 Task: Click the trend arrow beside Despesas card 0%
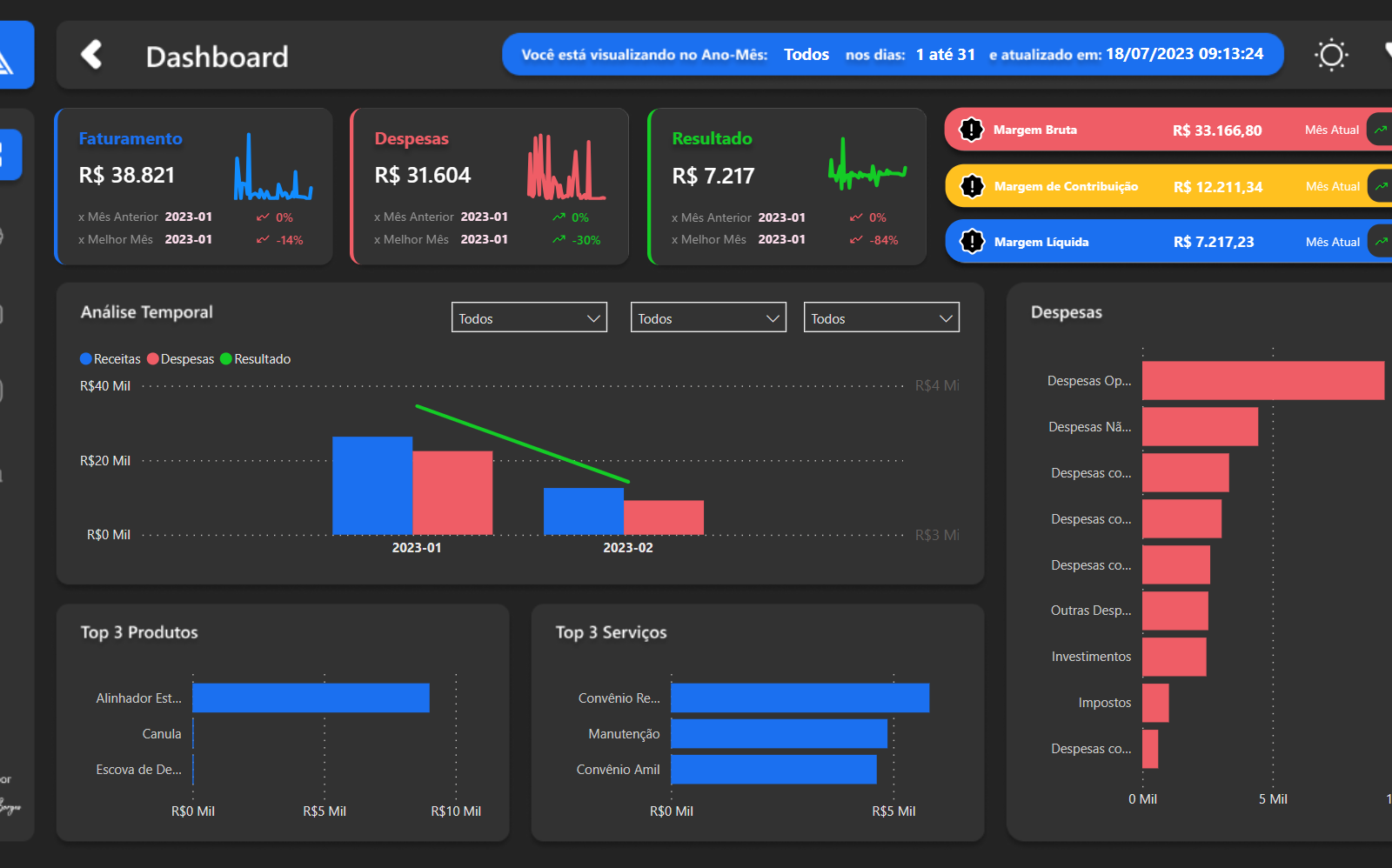pos(559,217)
